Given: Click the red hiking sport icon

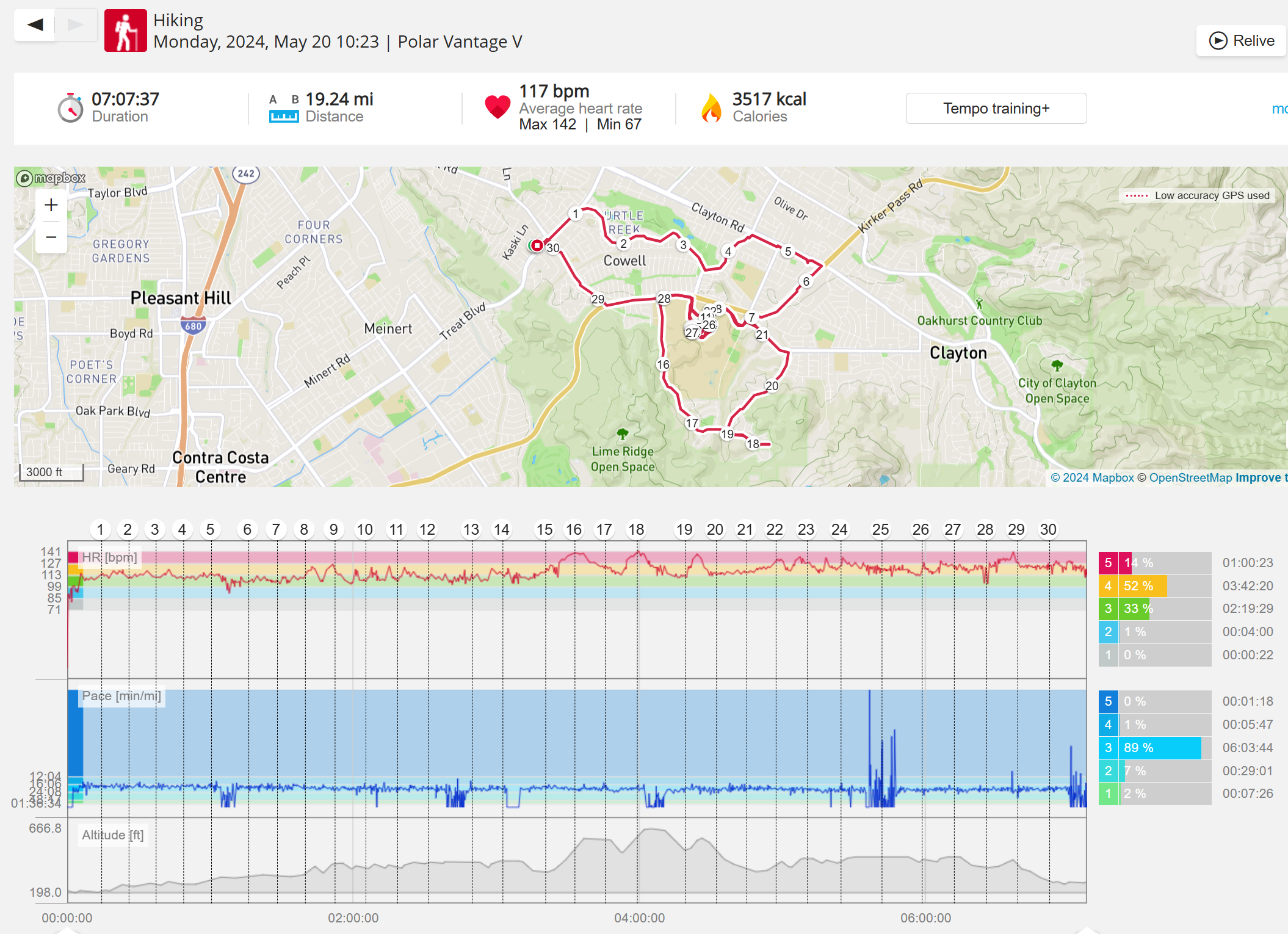Looking at the screenshot, I should click(125, 31).
